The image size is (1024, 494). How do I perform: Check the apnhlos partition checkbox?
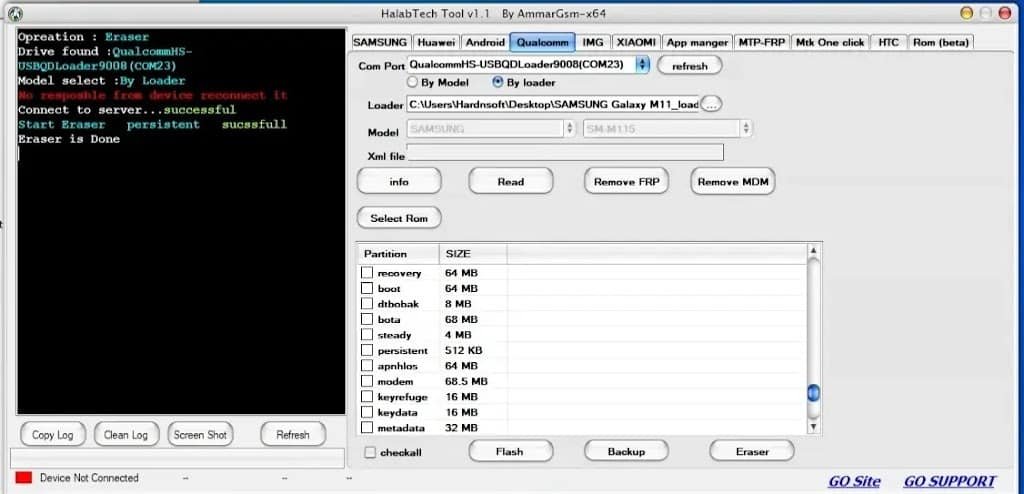pyautogui.click(x=367, y=366)
